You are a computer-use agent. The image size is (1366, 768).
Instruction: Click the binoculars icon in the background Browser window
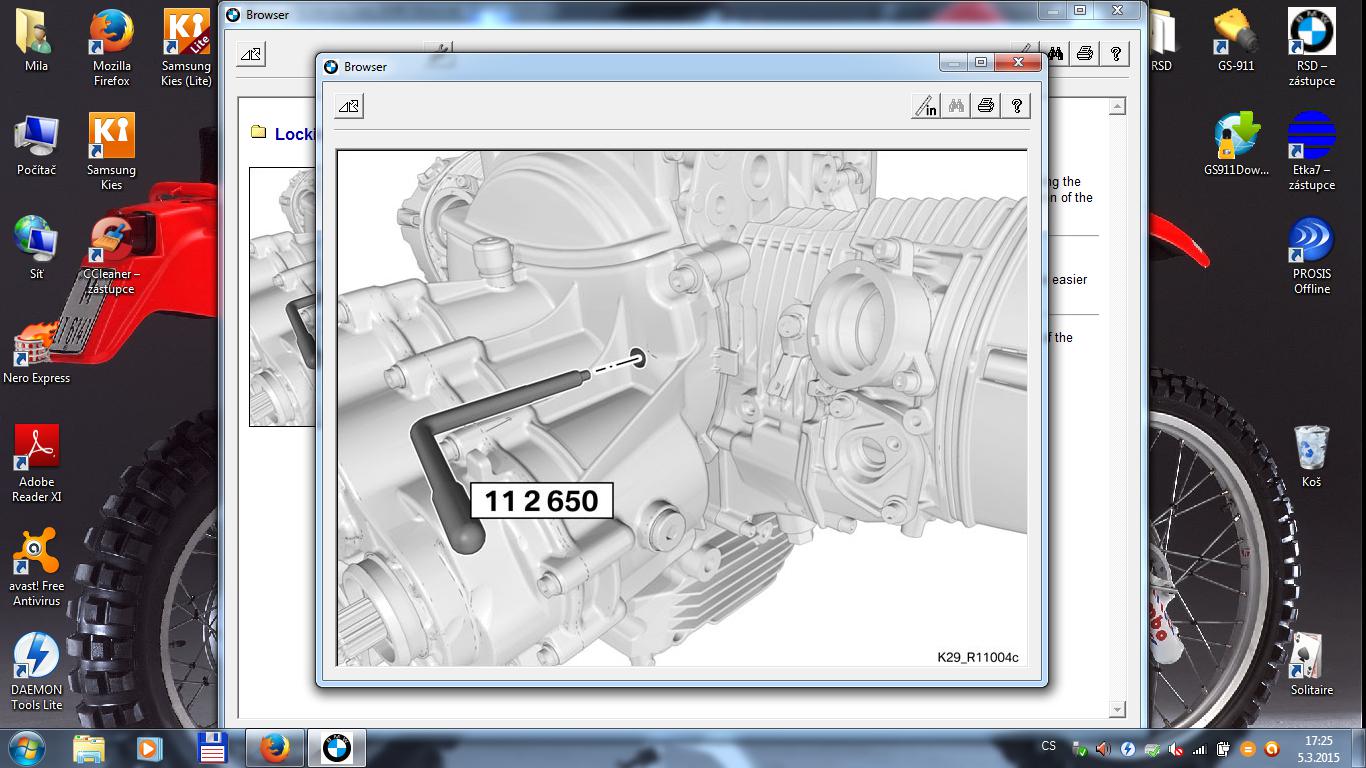point(1055,54)
